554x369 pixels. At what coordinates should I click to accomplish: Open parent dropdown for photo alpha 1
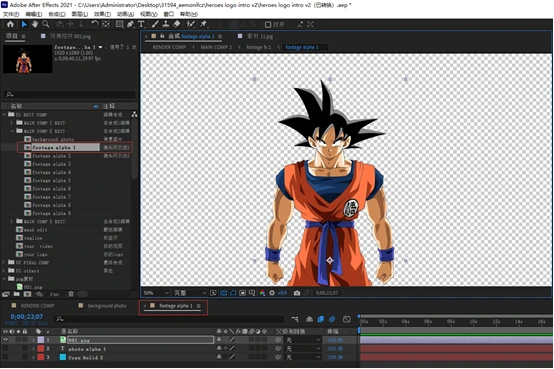302,348
